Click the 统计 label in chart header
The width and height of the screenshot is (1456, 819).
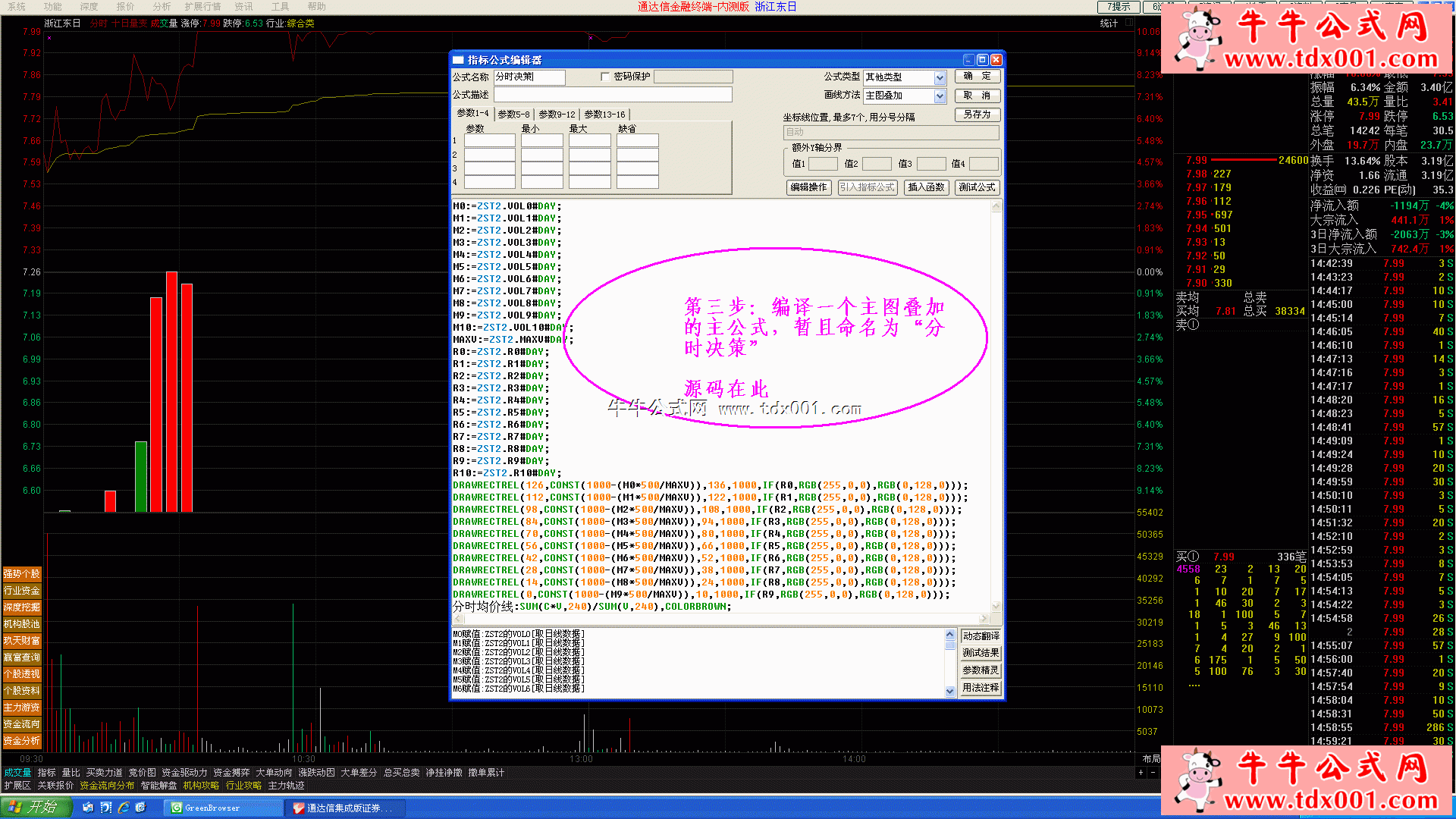(x=1109, y=24)
